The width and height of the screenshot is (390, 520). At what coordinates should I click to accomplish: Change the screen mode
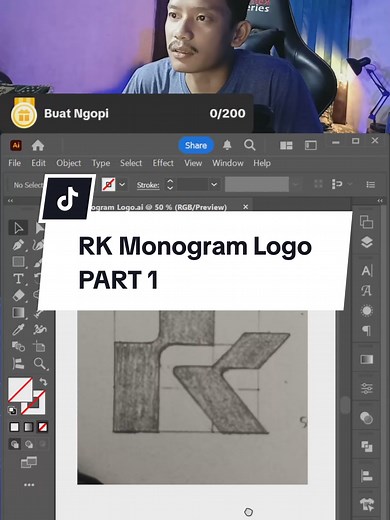[x=29, y=462]
